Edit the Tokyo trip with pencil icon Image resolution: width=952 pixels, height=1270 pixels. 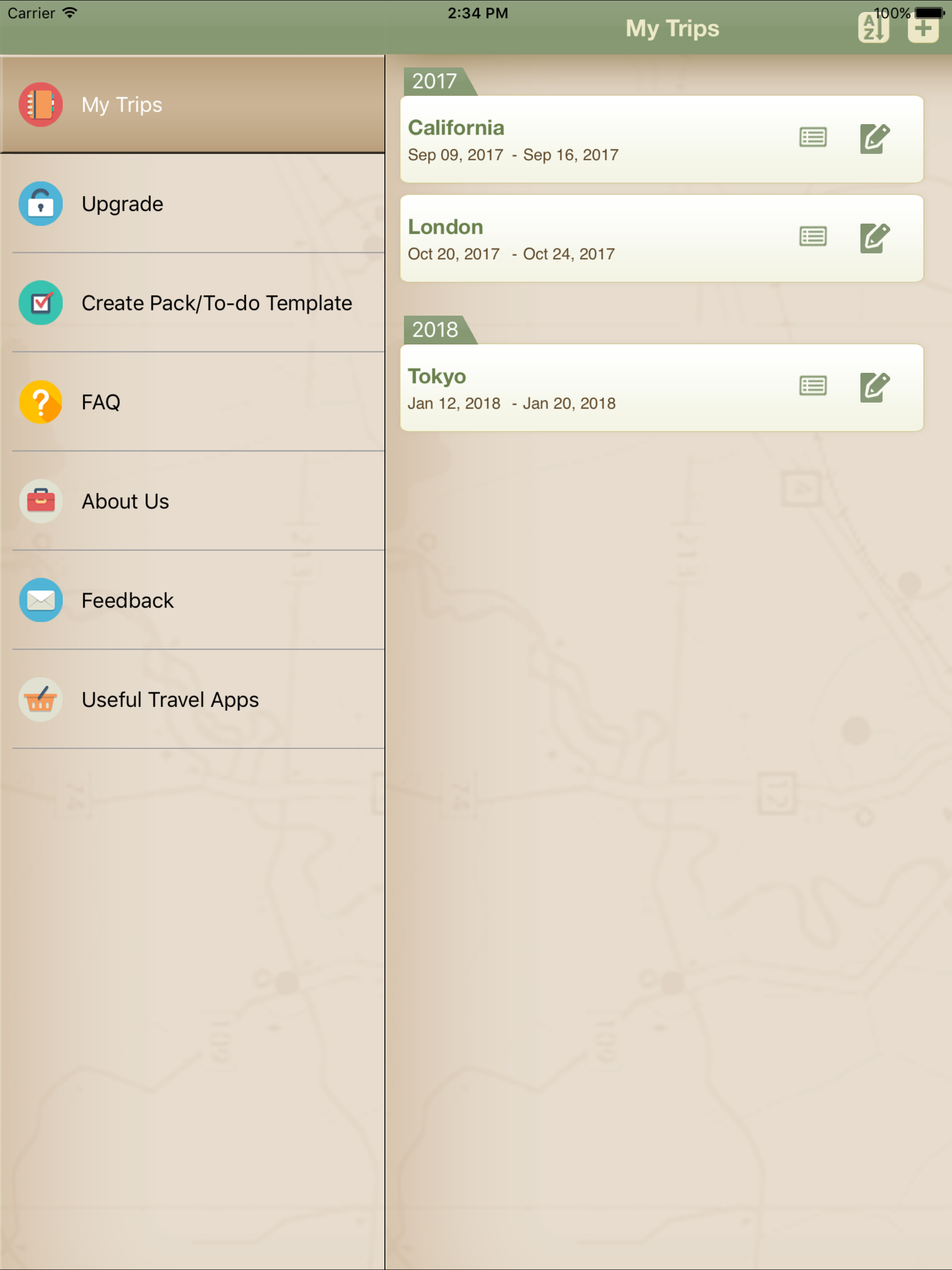point(874,387)
